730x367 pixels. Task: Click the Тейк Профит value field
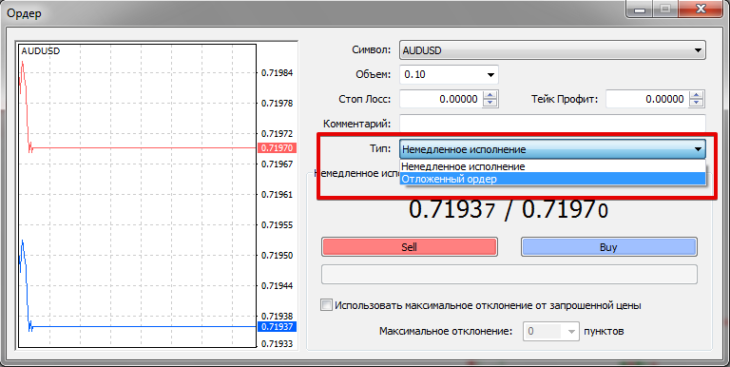tap(647, 99)
